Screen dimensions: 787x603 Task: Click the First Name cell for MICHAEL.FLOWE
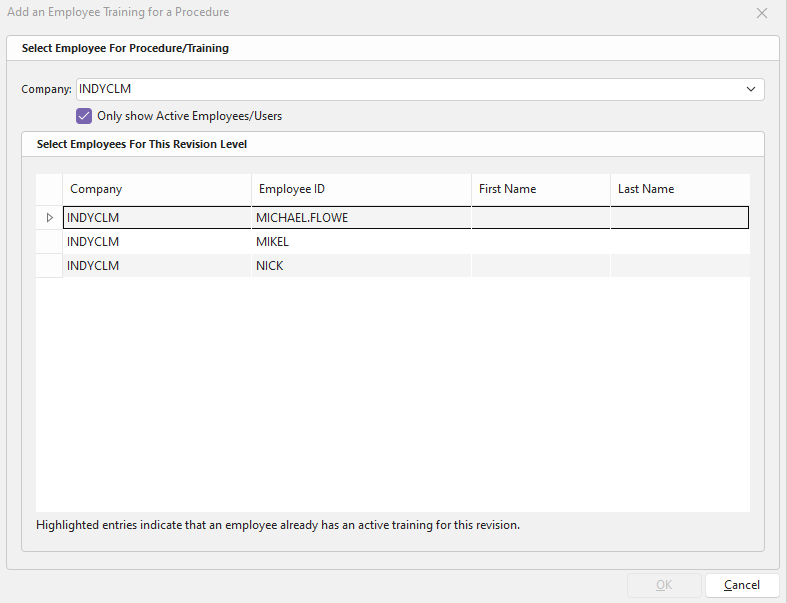(x=540, y=218)
